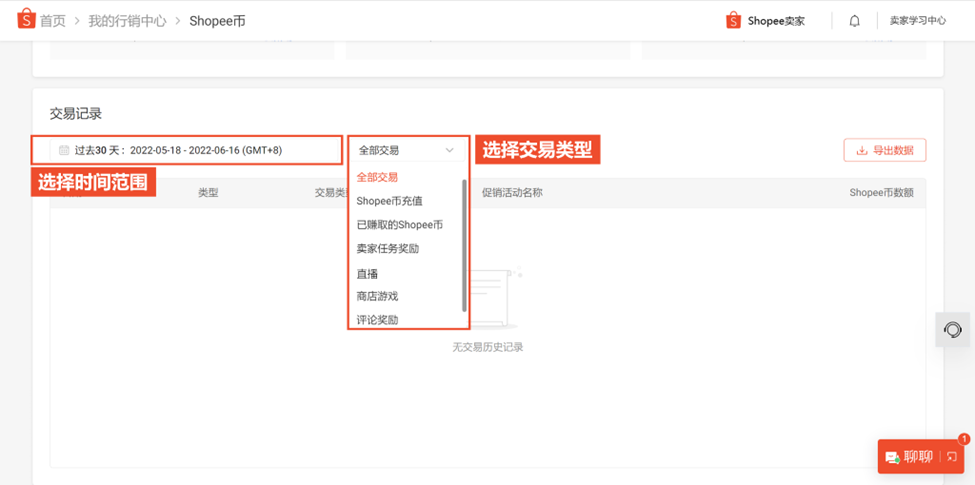
Task: Click the calendar icon in date range field
Action: point(63,150)
